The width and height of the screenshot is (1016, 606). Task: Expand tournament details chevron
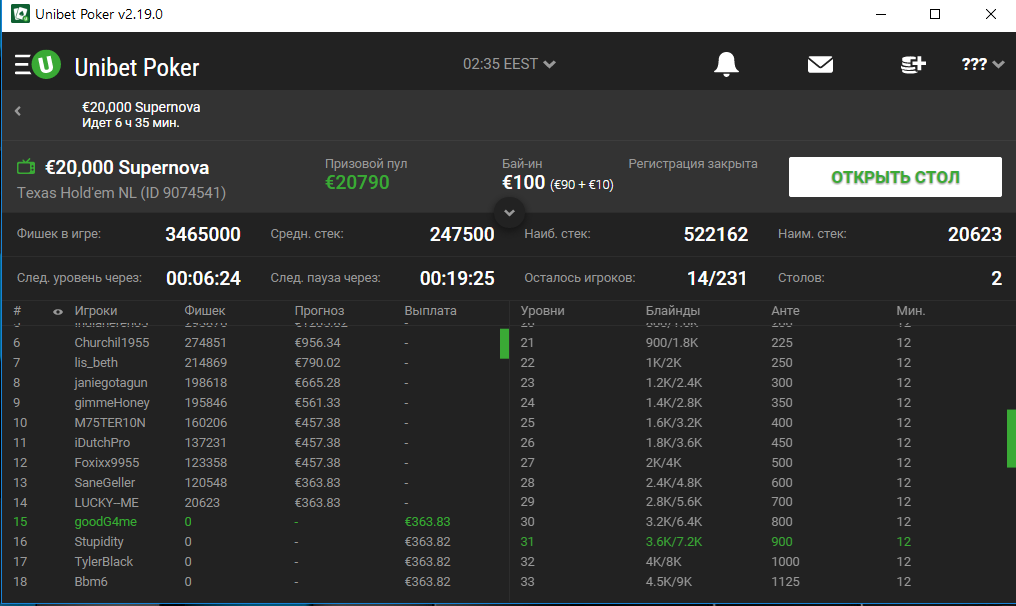pyautogui.click(x=509, y=213)
